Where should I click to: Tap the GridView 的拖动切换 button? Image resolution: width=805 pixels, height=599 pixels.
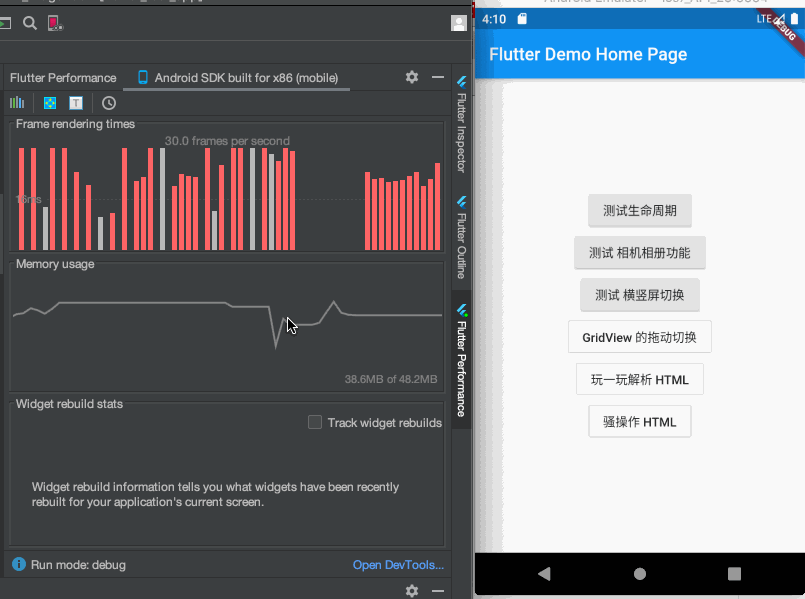[x=640, y=337]
